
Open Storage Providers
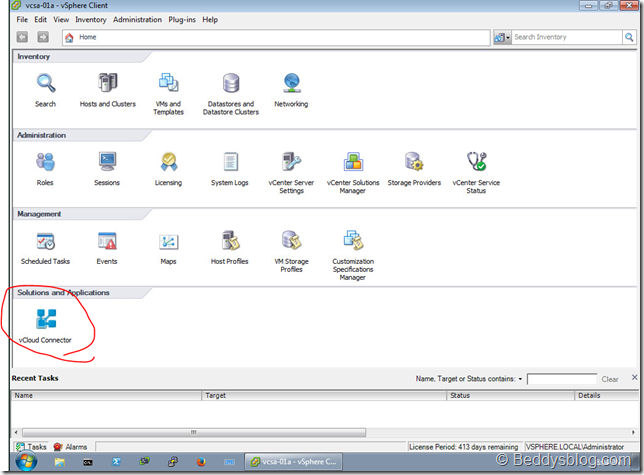[414, 162]
